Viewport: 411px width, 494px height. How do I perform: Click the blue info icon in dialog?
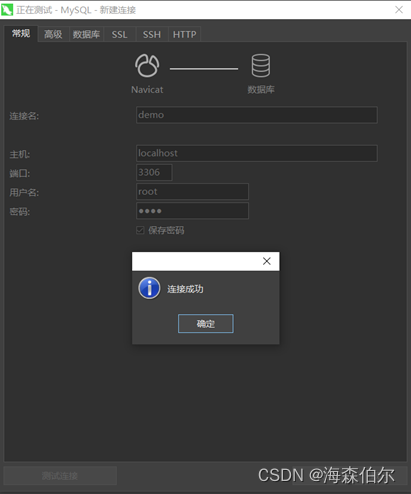[149, 288]
